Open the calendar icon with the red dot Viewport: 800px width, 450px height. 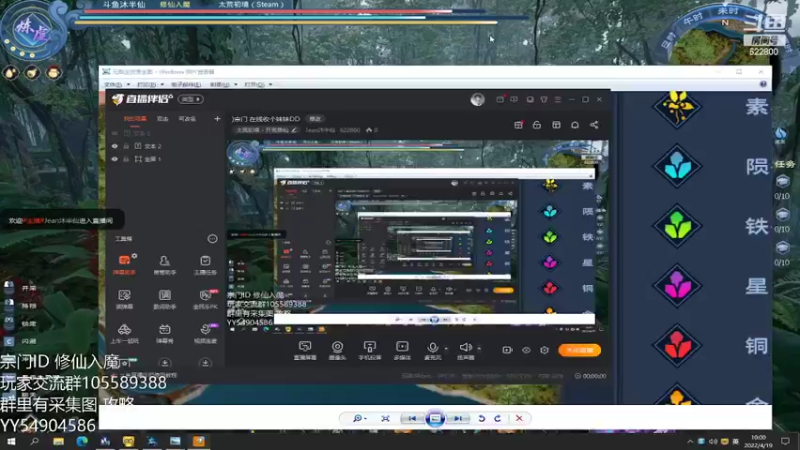[x=518, y=125]
